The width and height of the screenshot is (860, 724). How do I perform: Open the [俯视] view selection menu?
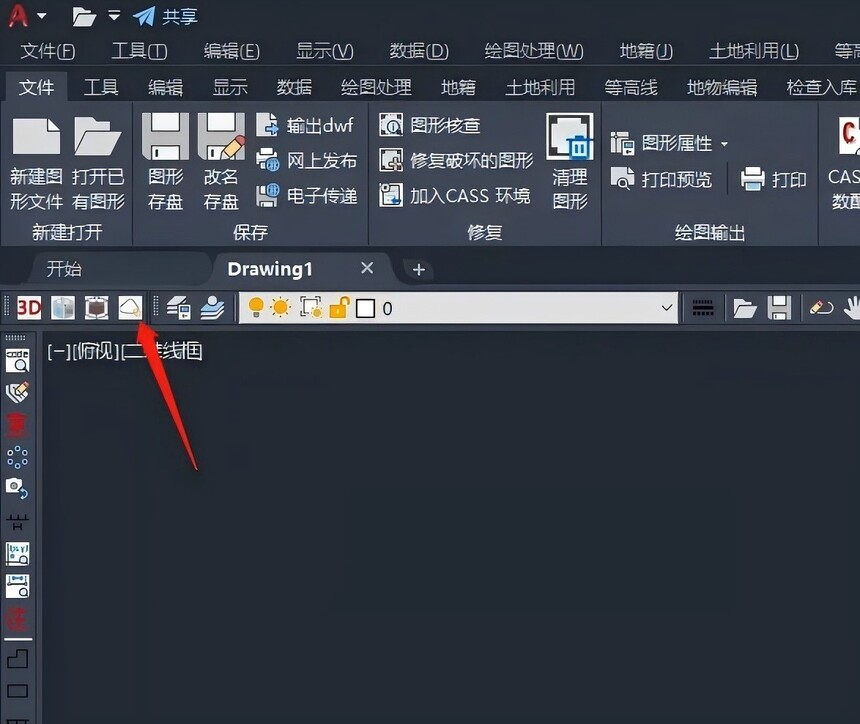point(95,351)
